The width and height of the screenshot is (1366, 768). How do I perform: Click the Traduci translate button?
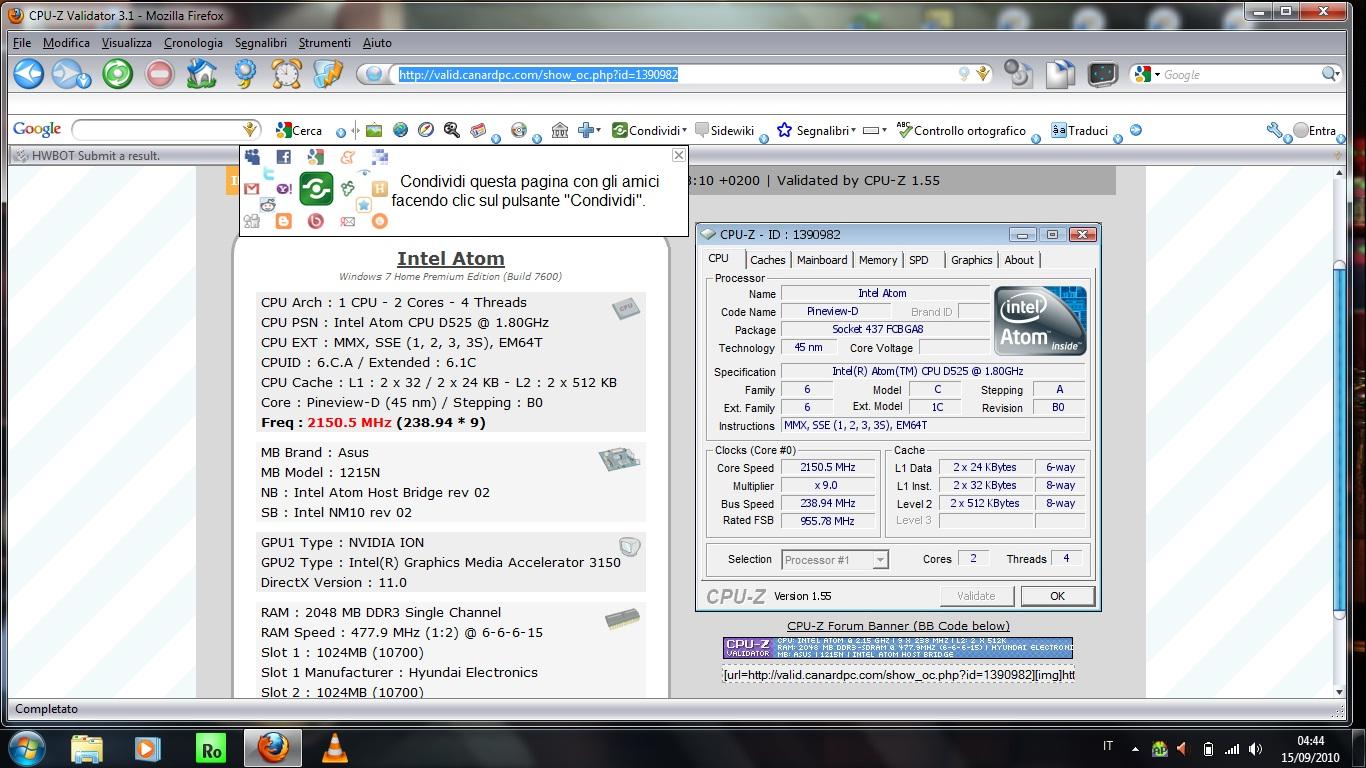[x=1079, y=130]
